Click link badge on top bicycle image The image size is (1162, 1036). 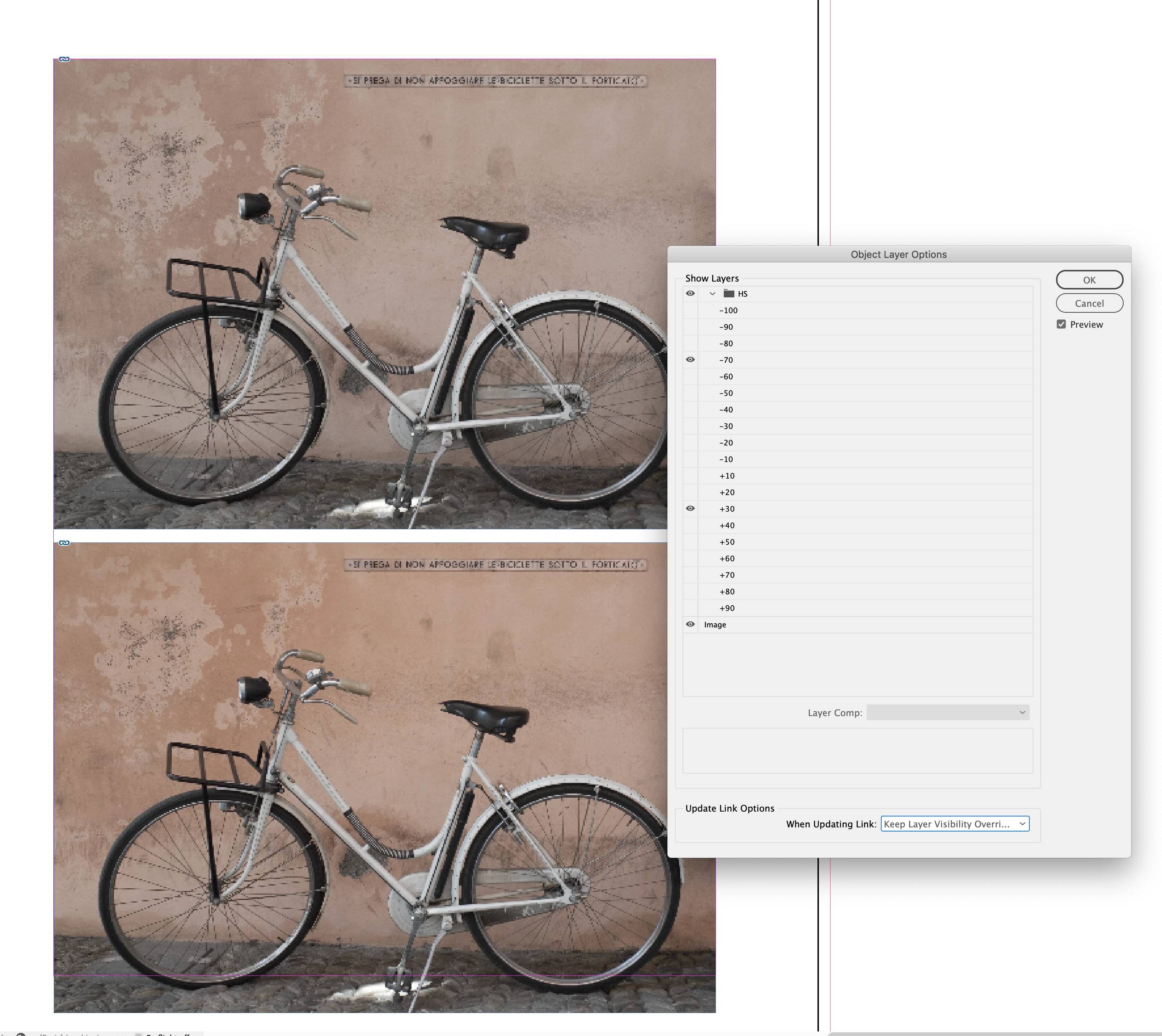tap(64, 59)
